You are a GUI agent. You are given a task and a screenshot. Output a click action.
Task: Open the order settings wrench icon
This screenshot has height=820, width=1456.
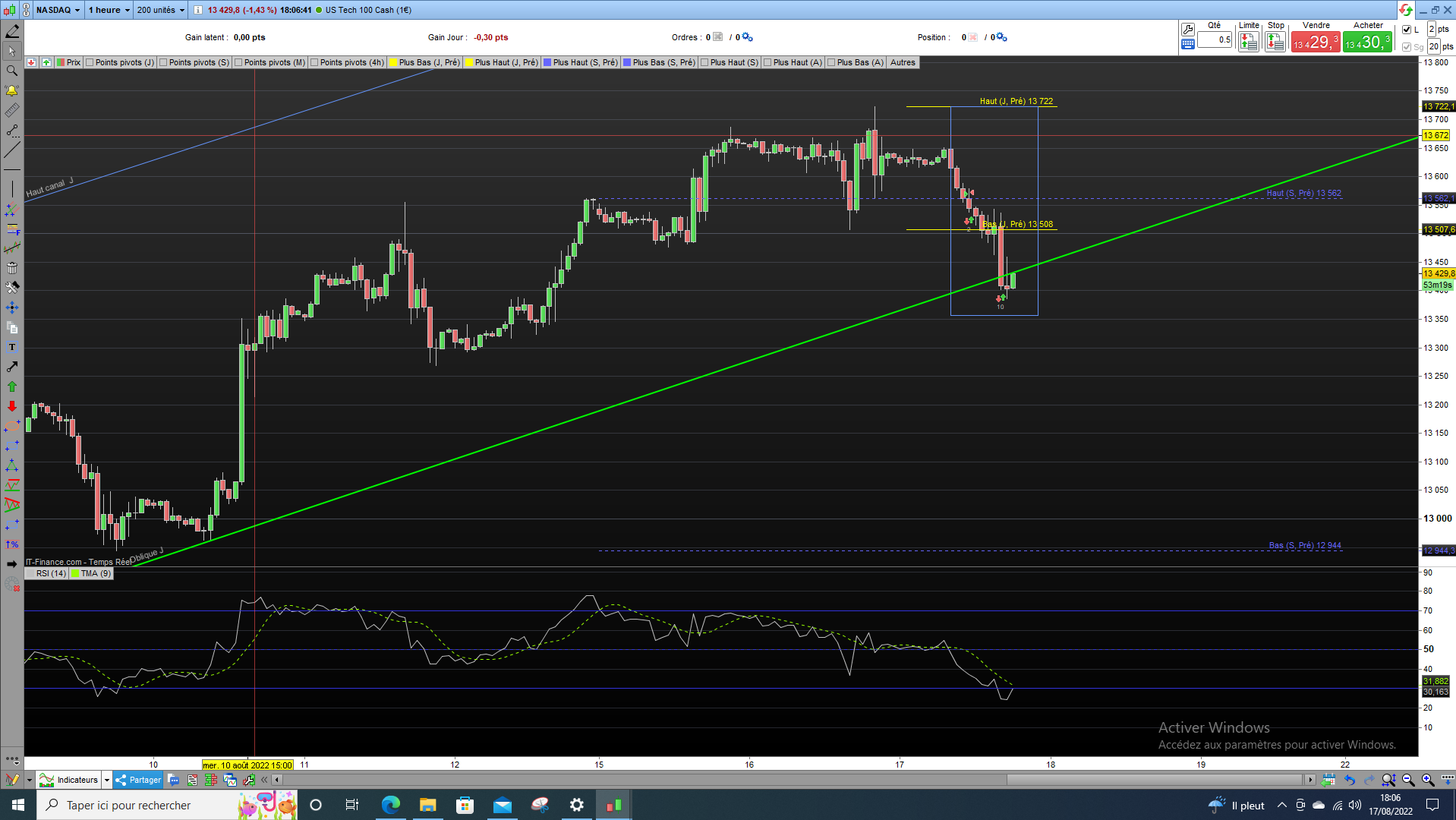(1188, 29)
